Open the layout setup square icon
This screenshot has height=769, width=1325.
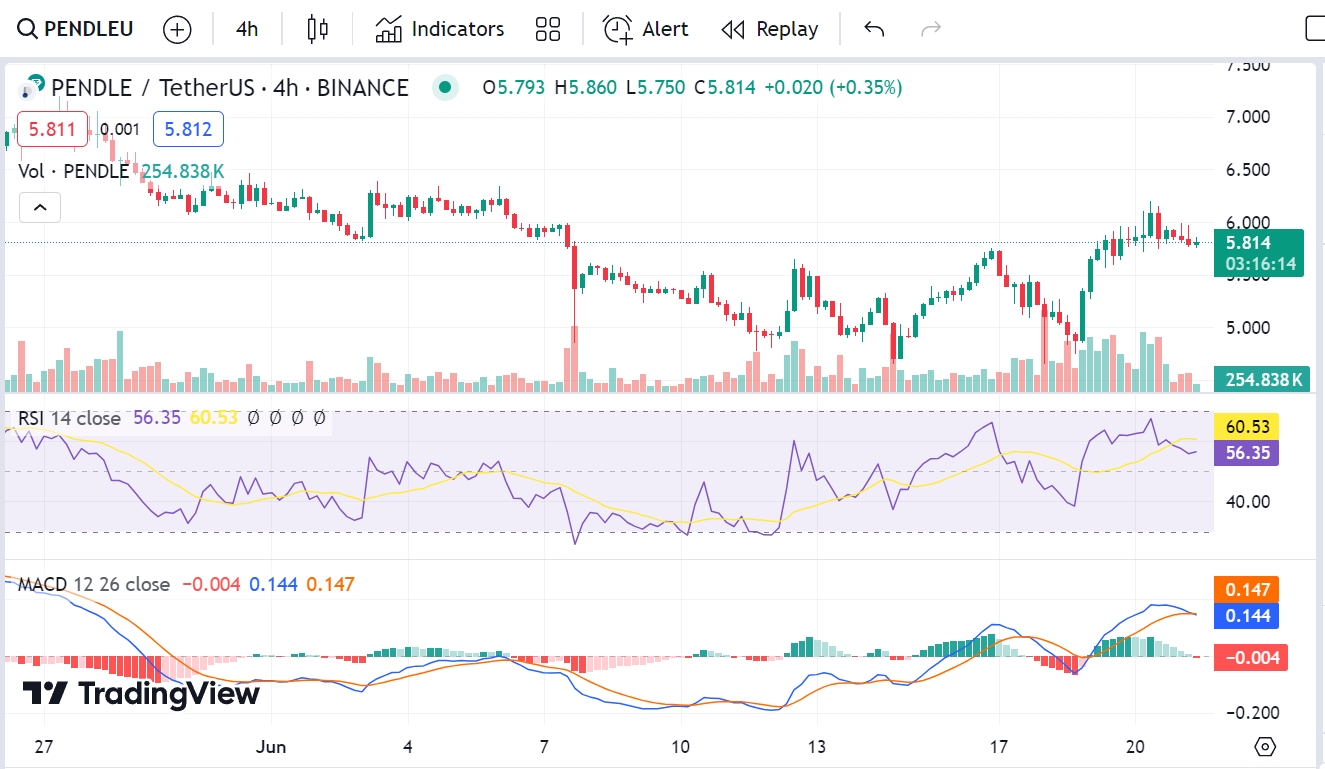click(x=1315, y=29)
